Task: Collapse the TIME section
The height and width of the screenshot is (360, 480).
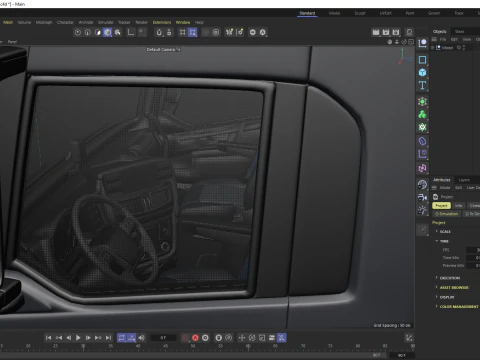Action: pos(443,241)
